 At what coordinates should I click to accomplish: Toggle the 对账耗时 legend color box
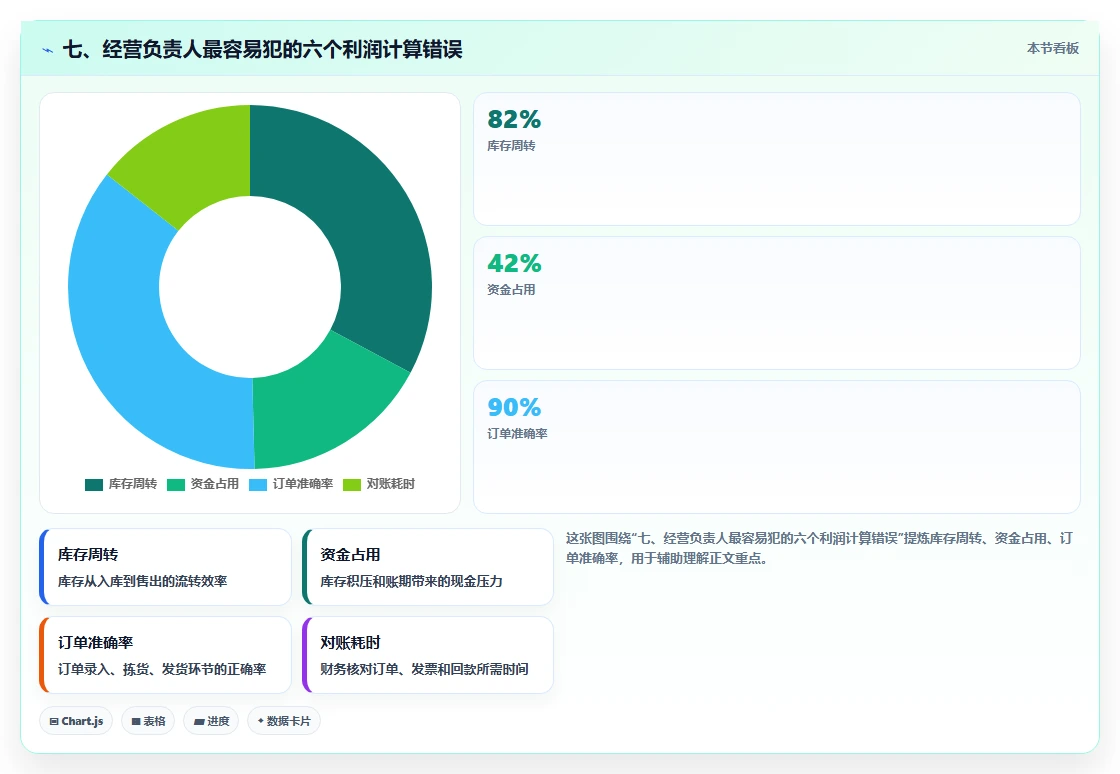click(352, 485)
